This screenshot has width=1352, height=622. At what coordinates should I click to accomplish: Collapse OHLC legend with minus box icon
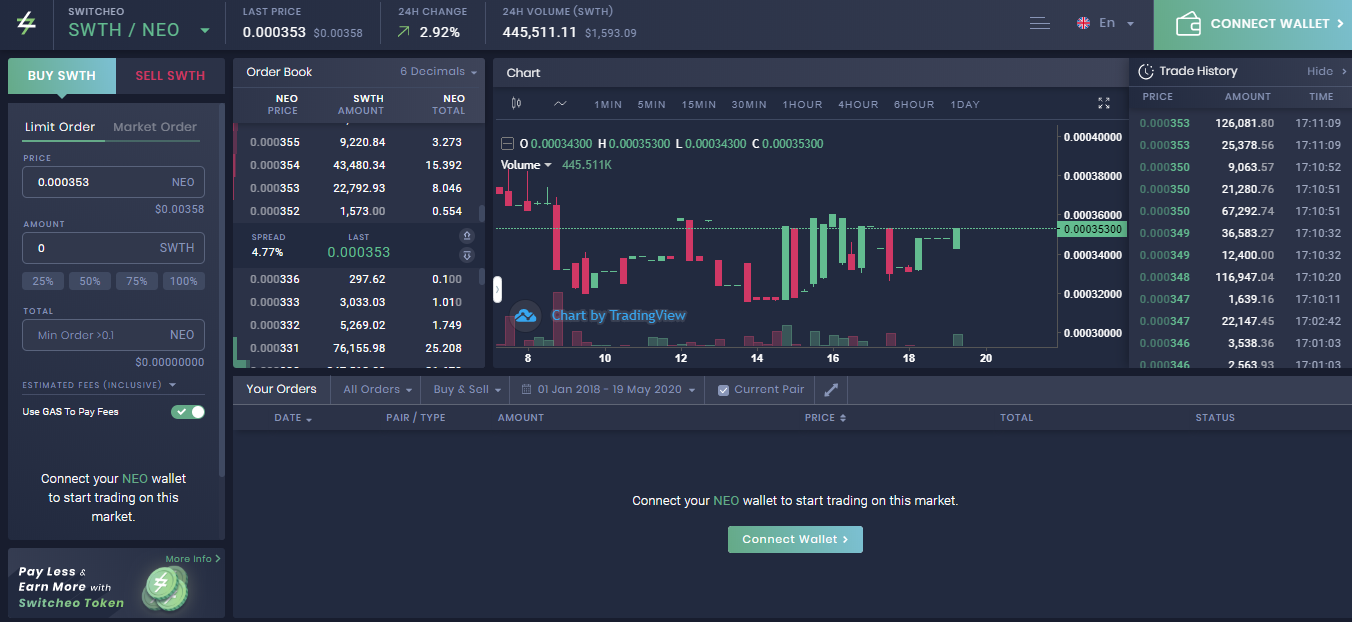click(x=507, y=143)
